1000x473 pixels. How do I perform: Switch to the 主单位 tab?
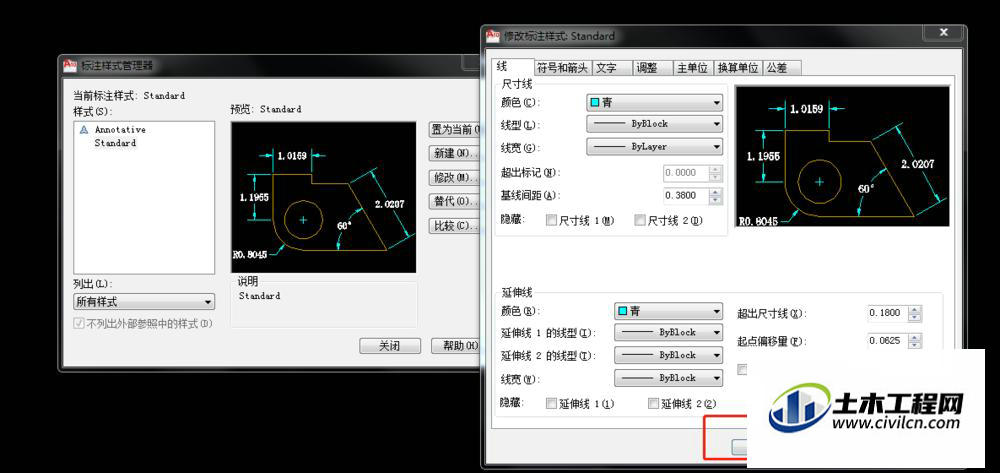point(694,68)
